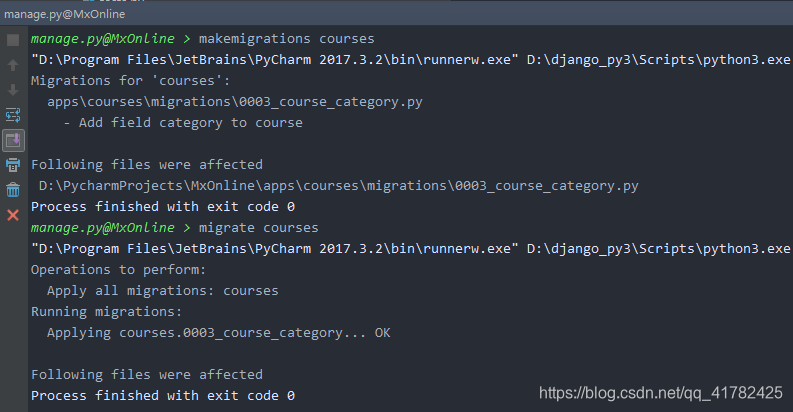Click the down arrow icon in the console sidebar
The width and height of the screenshot is (793, 412).
[13, 90]
